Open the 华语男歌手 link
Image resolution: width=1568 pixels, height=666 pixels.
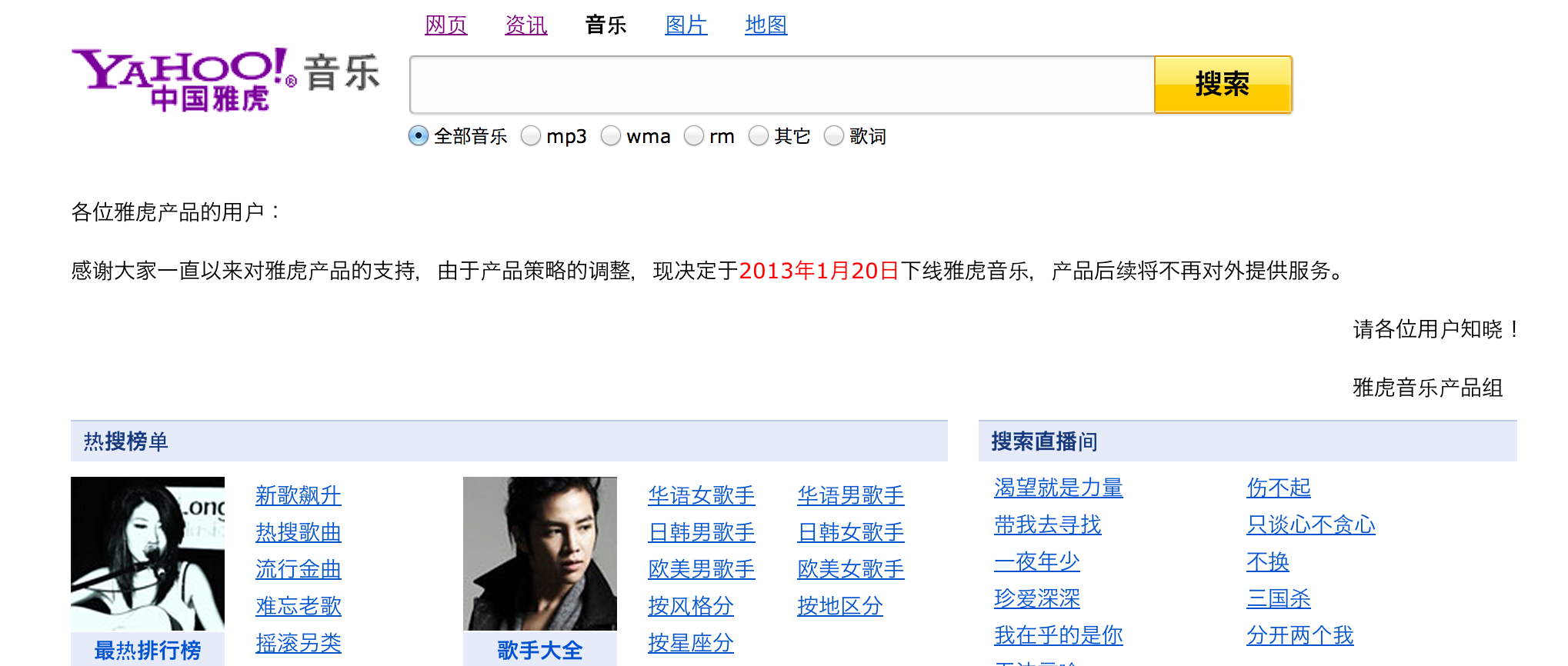point(851,495)
